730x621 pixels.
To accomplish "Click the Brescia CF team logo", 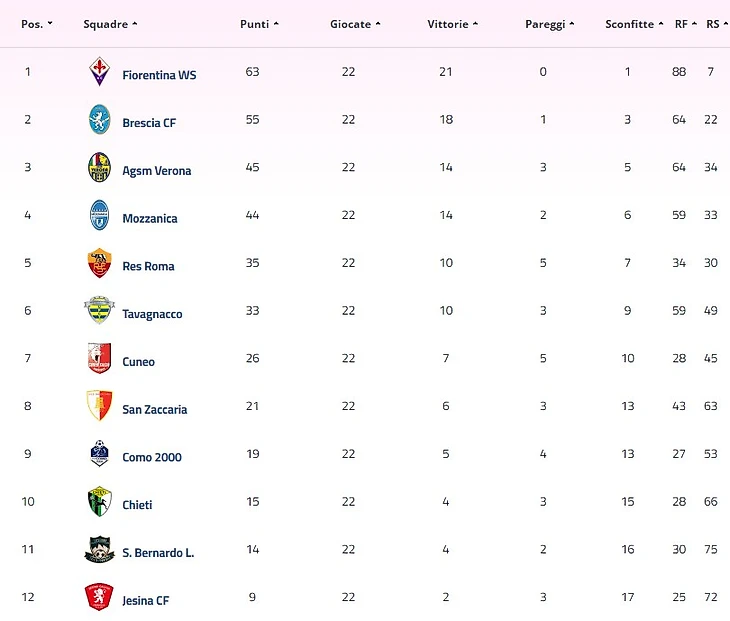I will [99, 120].
